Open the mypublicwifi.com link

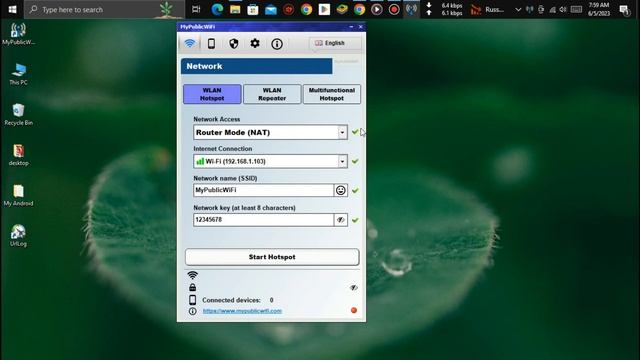[242, 311]
